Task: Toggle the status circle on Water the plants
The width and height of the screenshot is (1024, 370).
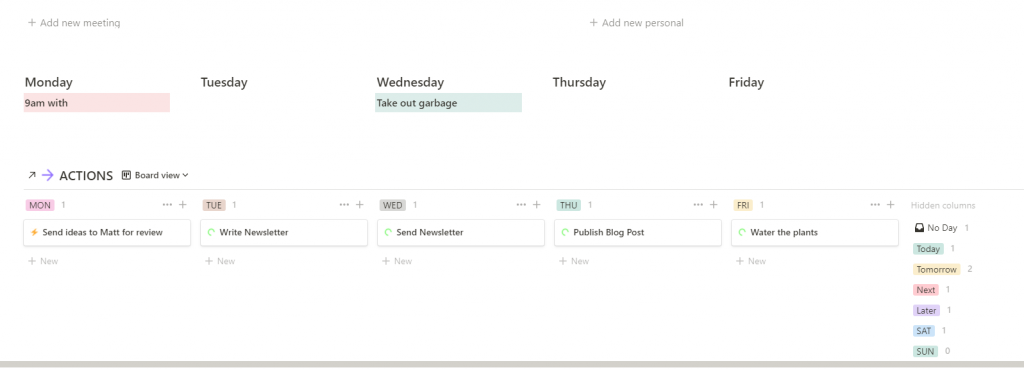Action: (x=743, y=232)
